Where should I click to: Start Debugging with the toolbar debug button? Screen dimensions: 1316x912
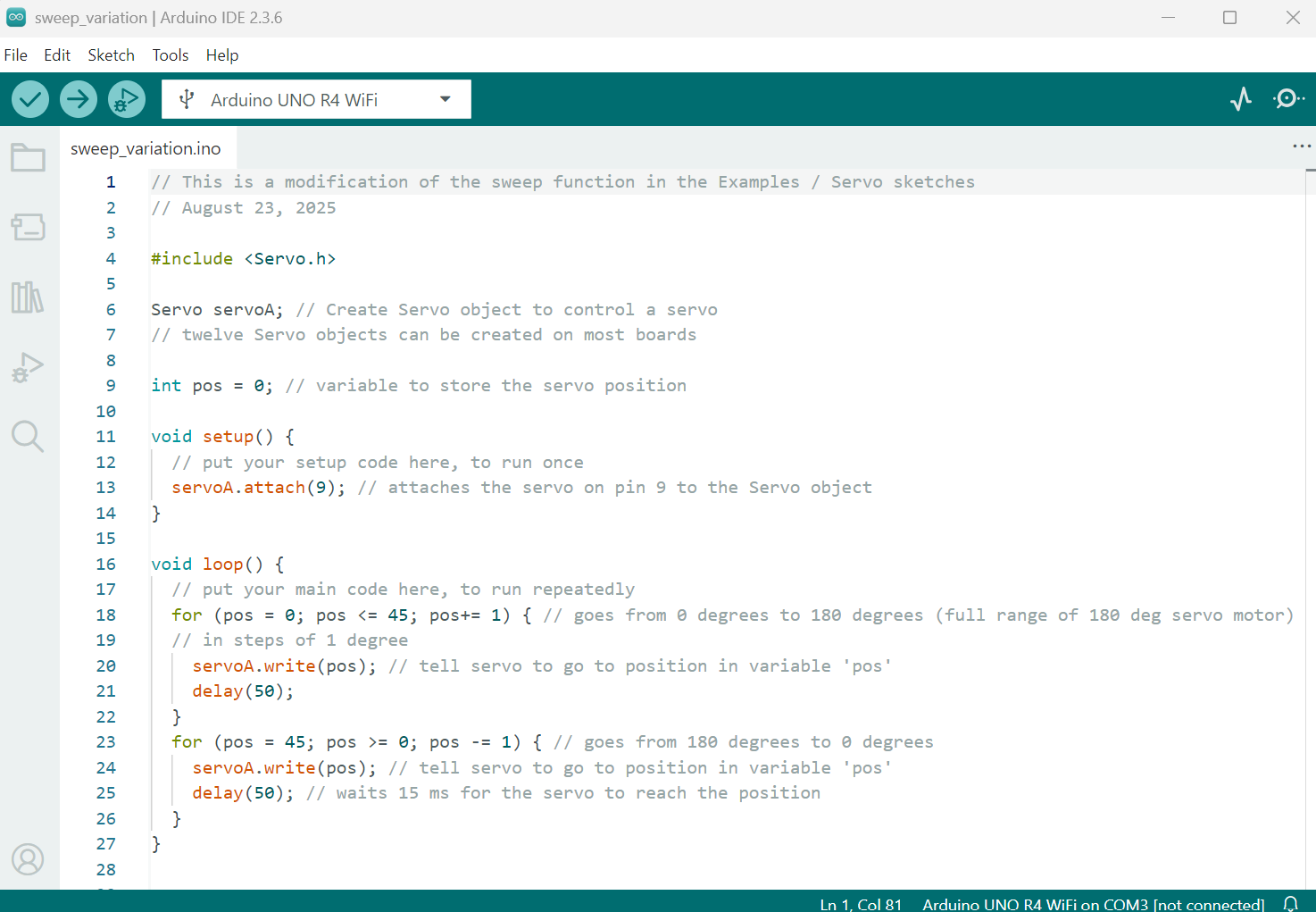(x=126, y=99)
